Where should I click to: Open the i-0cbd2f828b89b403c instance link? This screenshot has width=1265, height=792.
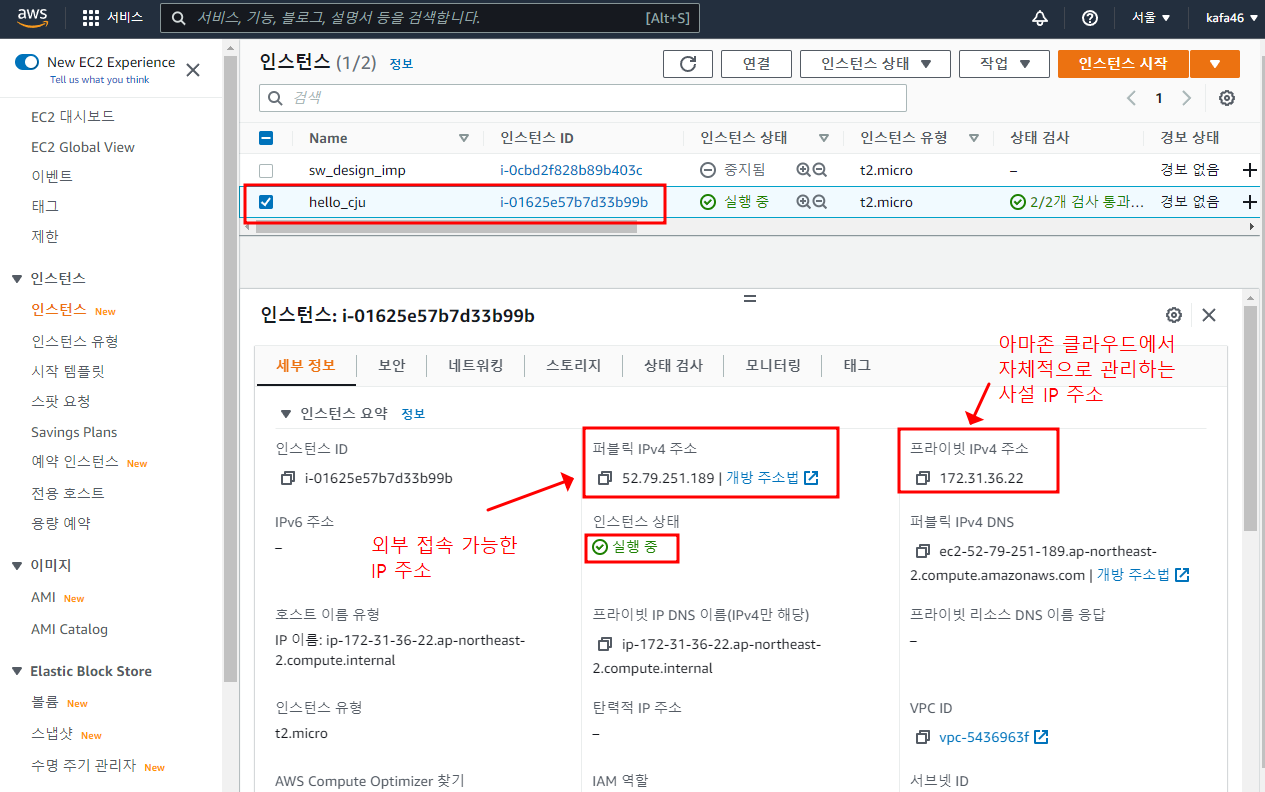point(571,170)
